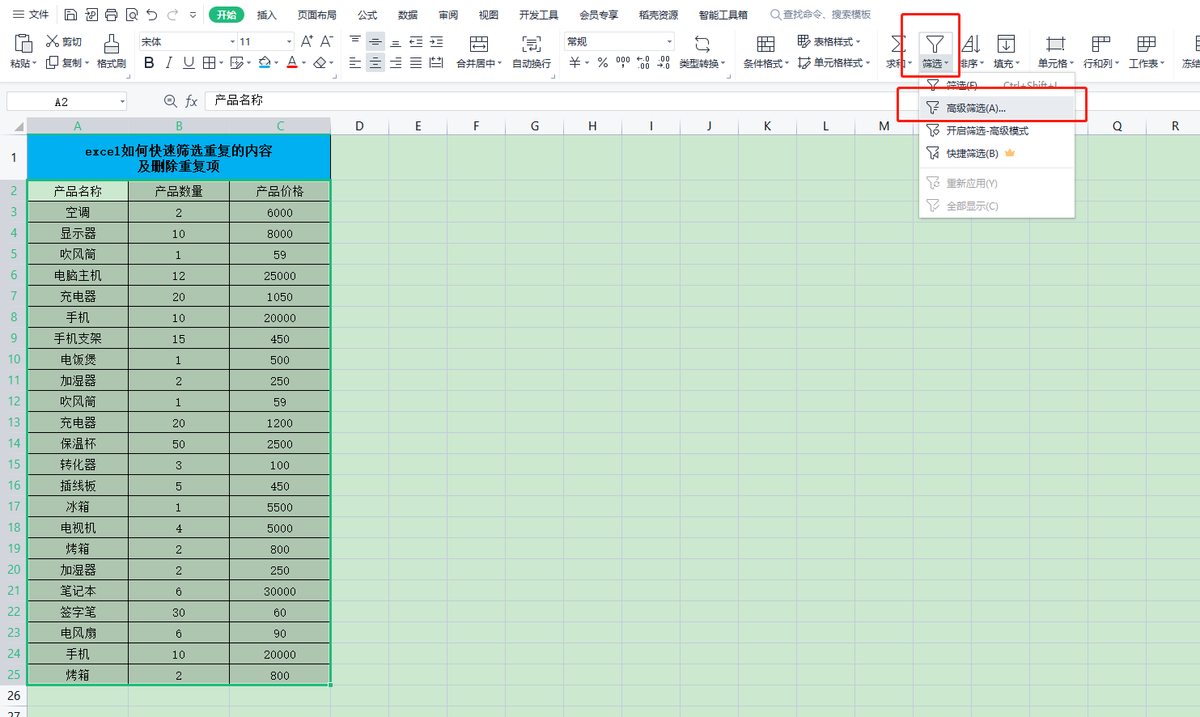Click the increase indent icon
Image resolution: width=1200 pixels, height=717 pixels.
click(438, 41)
